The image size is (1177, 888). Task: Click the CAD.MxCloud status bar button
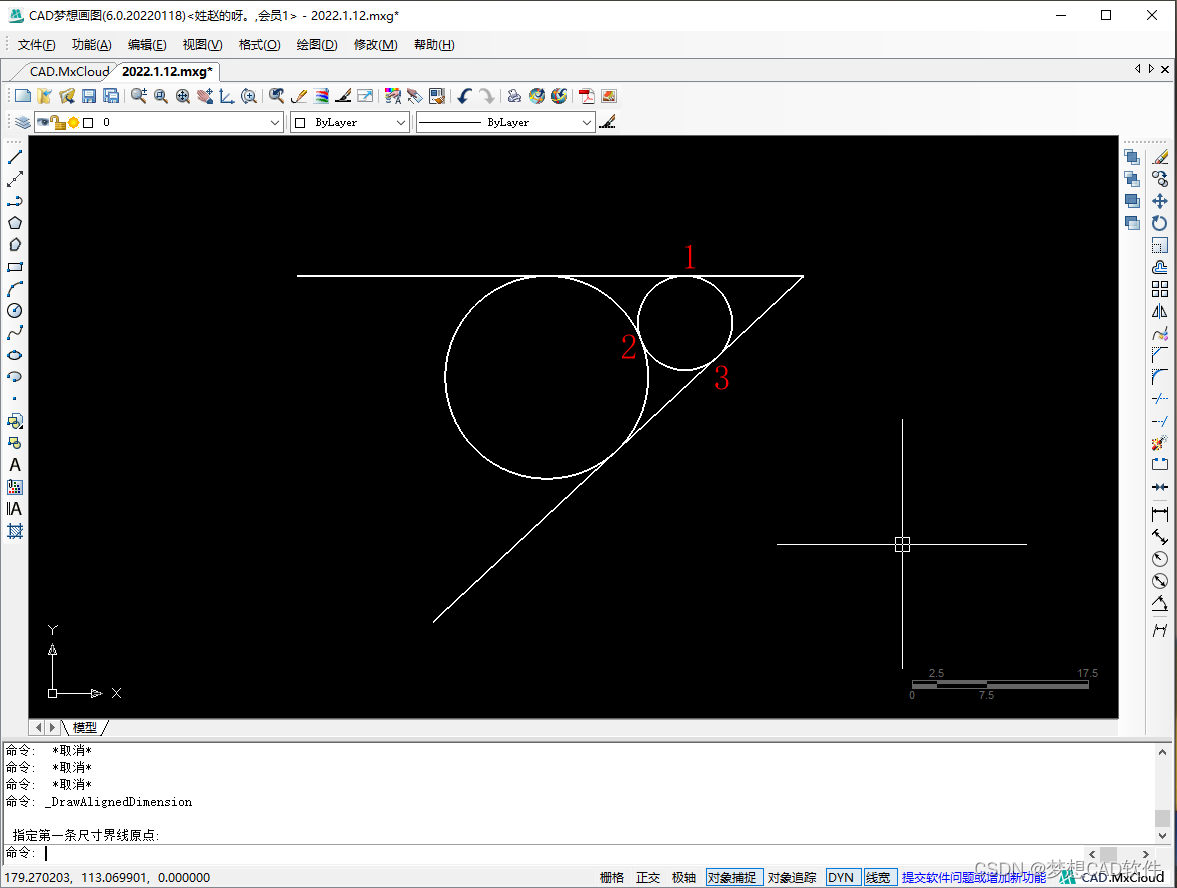(1113, 877)
